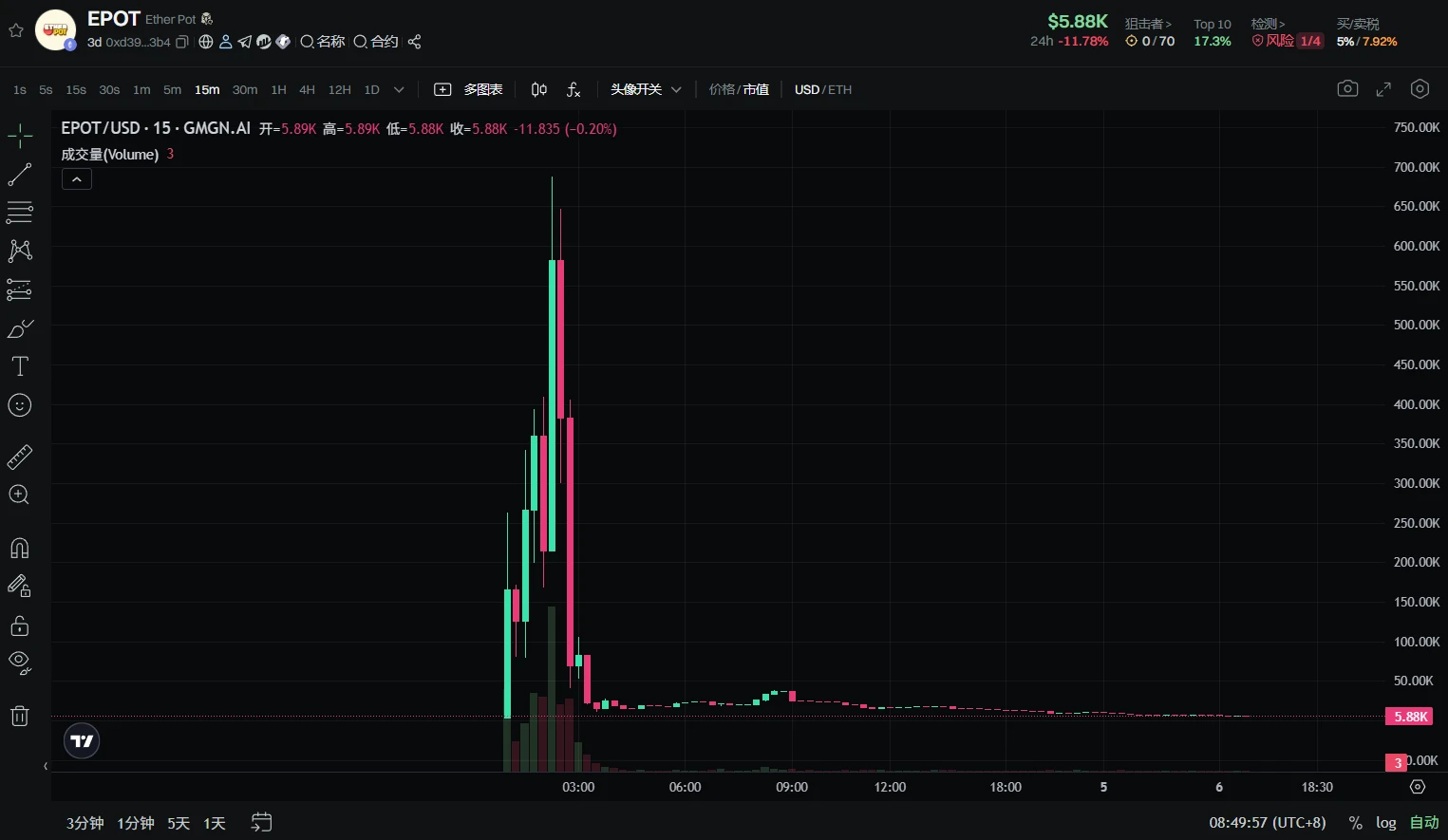Screen dimensions: 1448x840
Task: Set range to 3分钟
Action: (85, 823)
